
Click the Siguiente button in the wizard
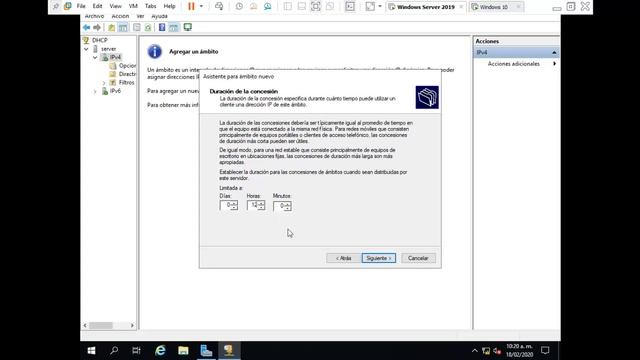coord(378,258)
